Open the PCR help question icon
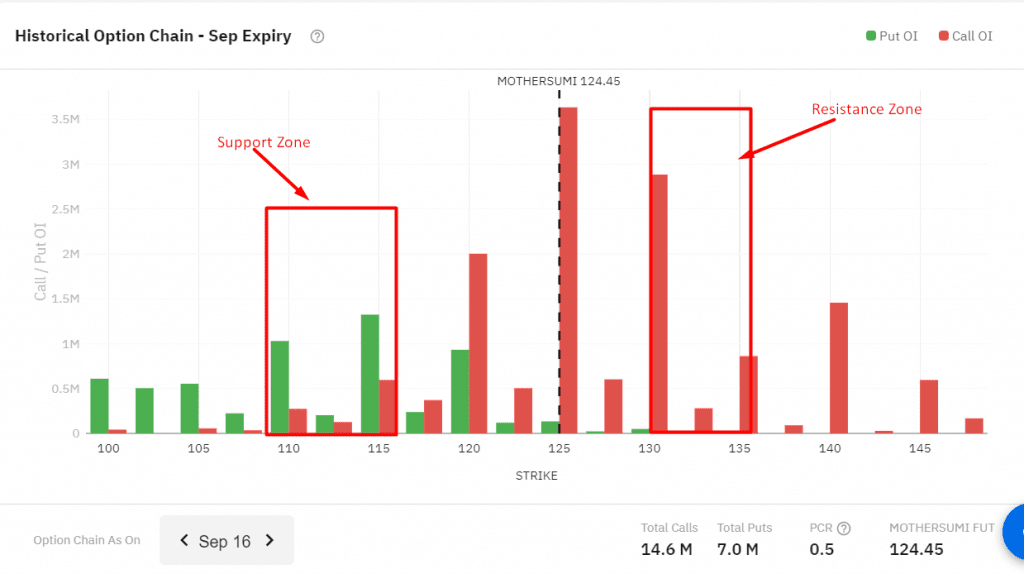Screen dimensions: 1024x574 (844, 528)
